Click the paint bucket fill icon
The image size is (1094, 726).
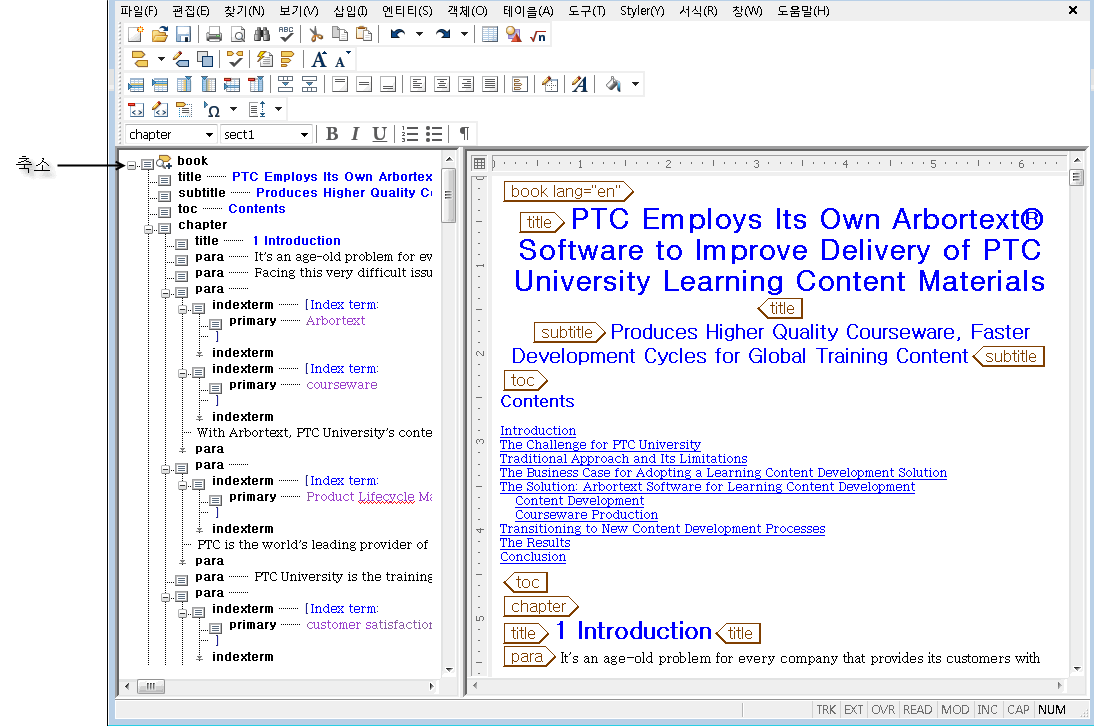coord(613,84)
